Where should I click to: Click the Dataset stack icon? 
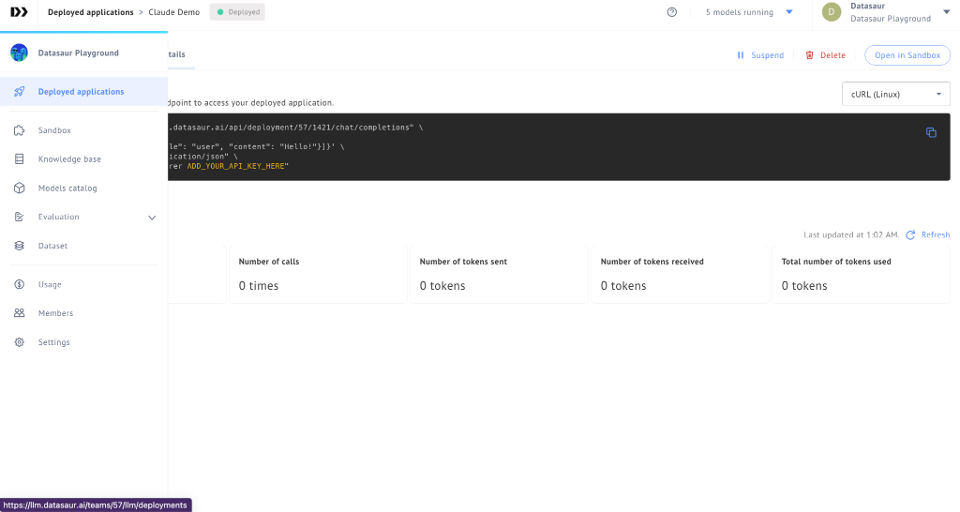click(20, 246)
